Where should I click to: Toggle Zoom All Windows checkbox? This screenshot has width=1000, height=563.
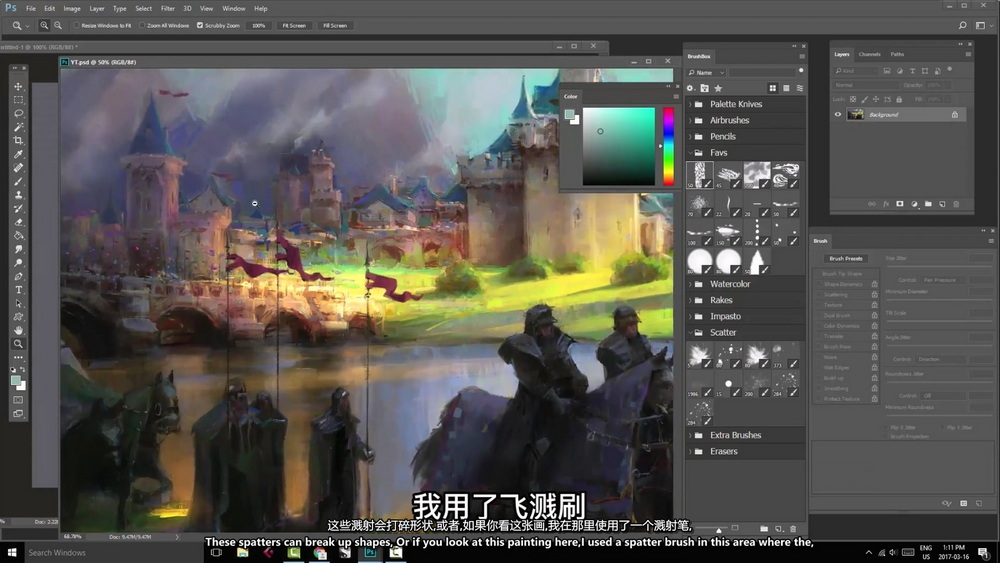tap(142, 26)
